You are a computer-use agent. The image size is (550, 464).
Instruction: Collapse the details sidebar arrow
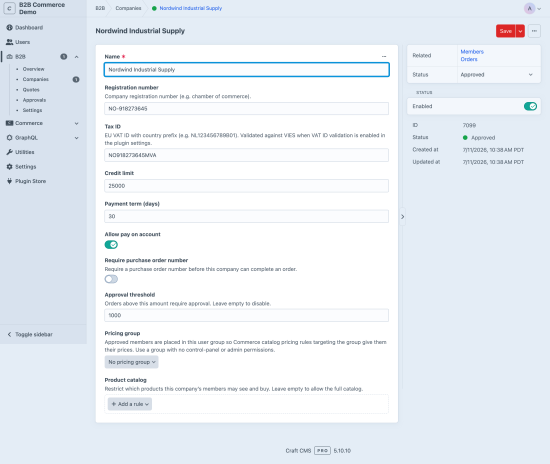click(x=402, y=217)
